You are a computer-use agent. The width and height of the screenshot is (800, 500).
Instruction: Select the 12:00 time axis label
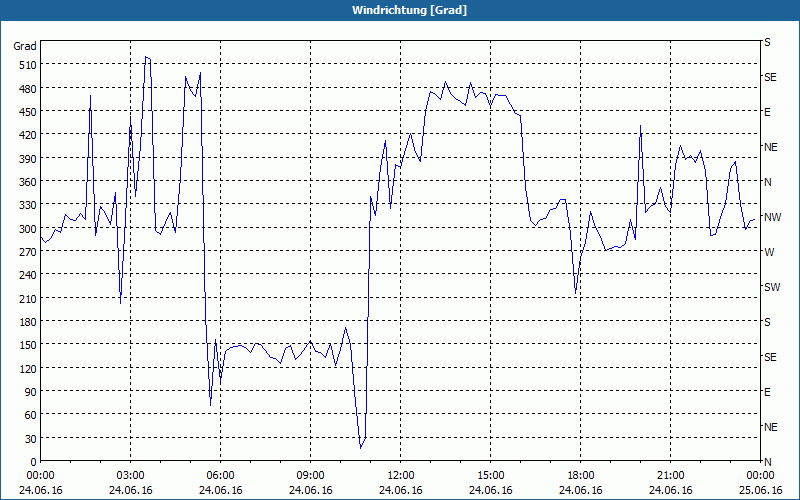tap(401, 476)
